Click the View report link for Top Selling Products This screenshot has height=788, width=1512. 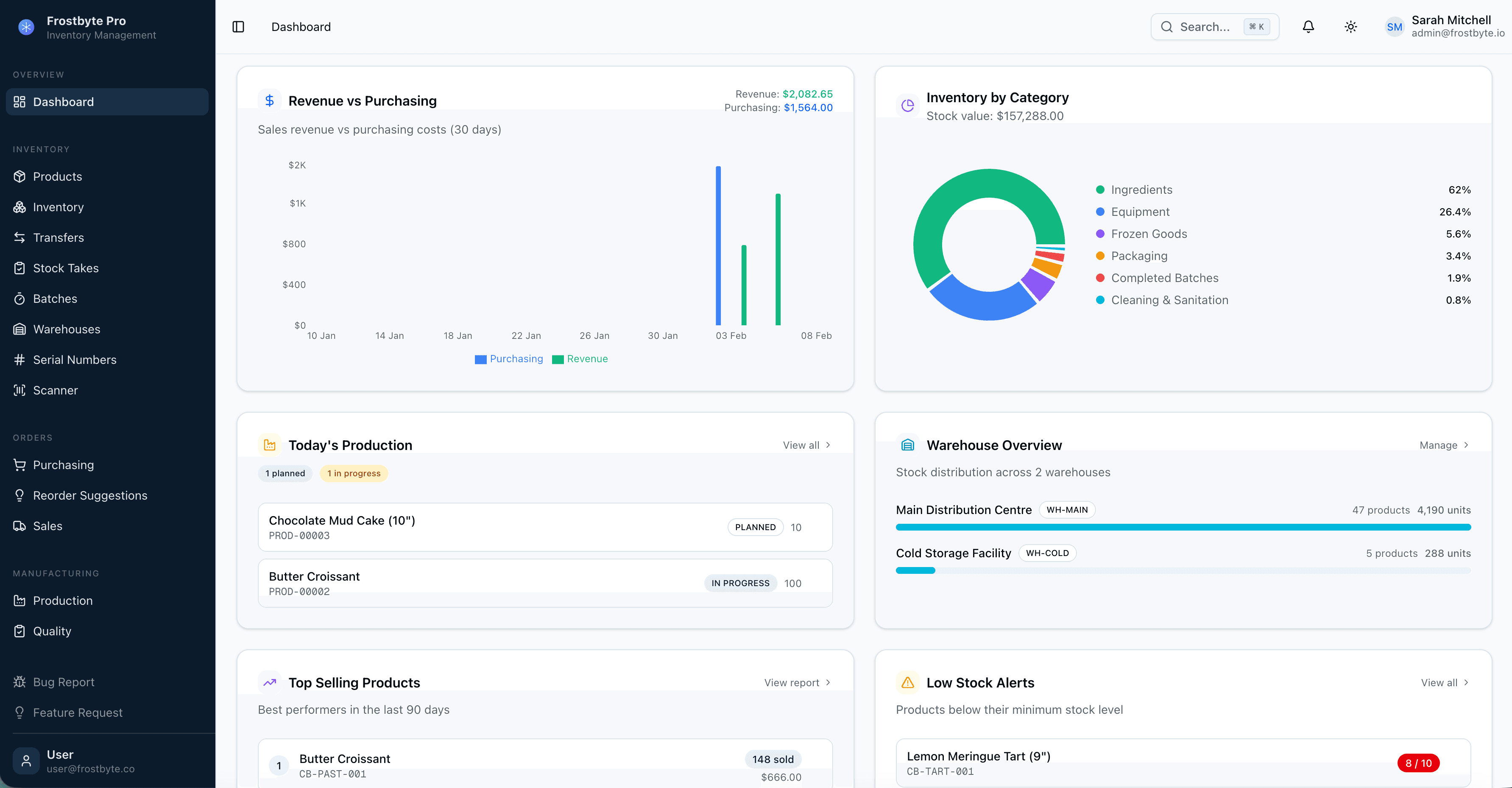797,682
